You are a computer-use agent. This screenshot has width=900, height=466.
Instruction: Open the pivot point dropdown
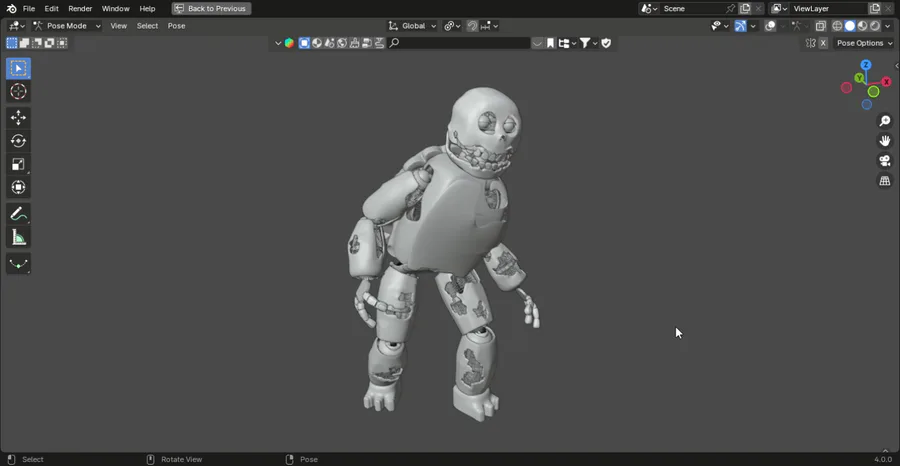coord(453,26)
